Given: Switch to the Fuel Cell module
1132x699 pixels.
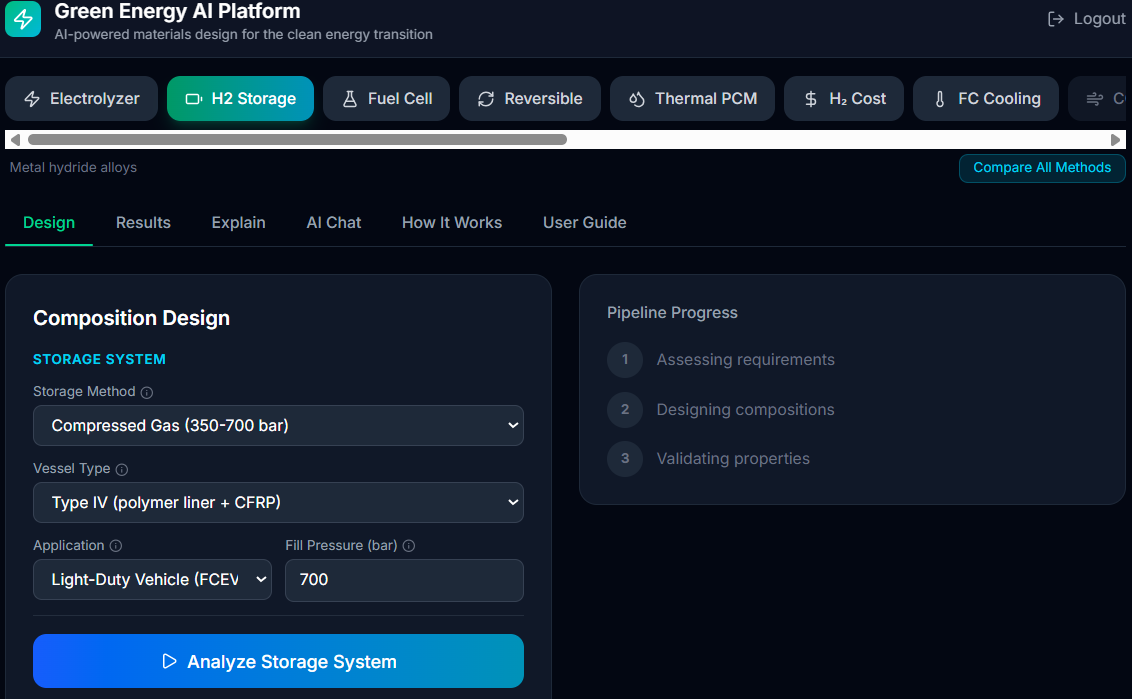Looking at the screenshot, I should click(x=386, y=99).
